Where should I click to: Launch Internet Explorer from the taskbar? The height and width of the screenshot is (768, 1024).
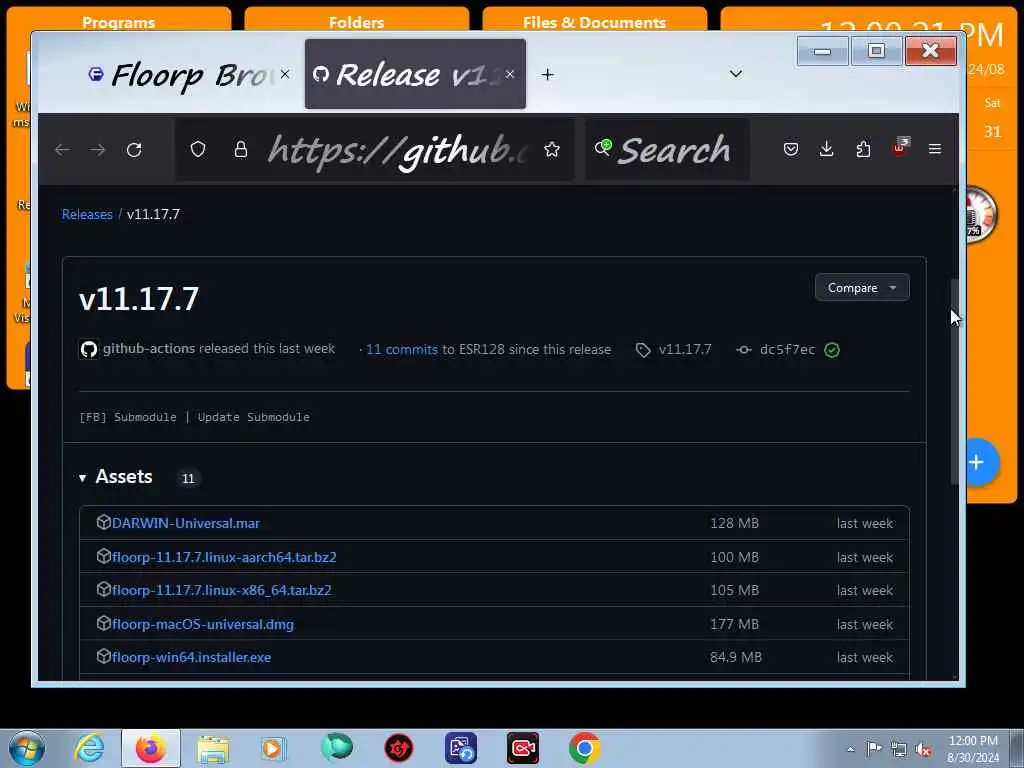(x=89, y=748)
